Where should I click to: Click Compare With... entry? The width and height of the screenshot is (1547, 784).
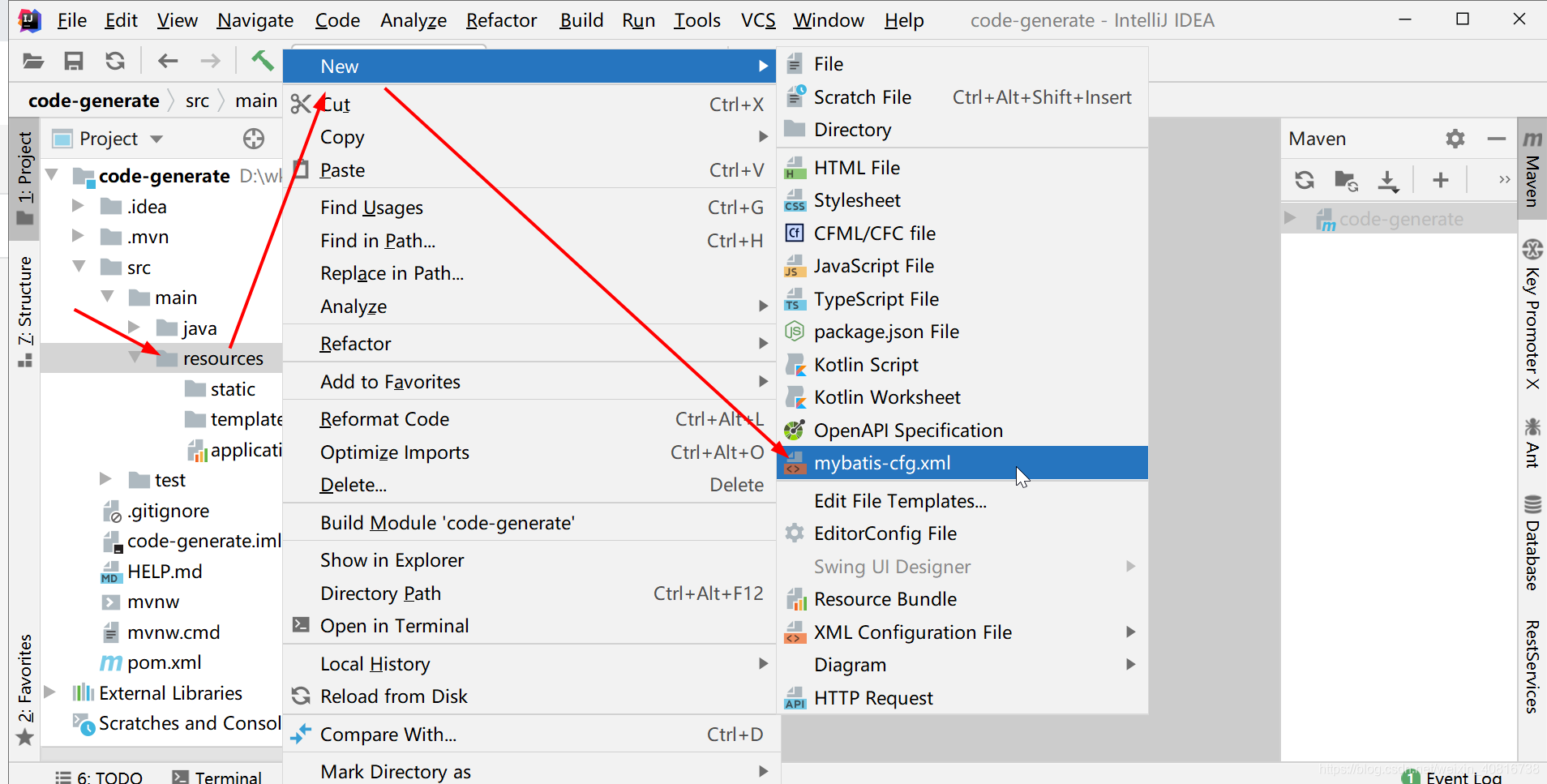(x=529, y=735)
